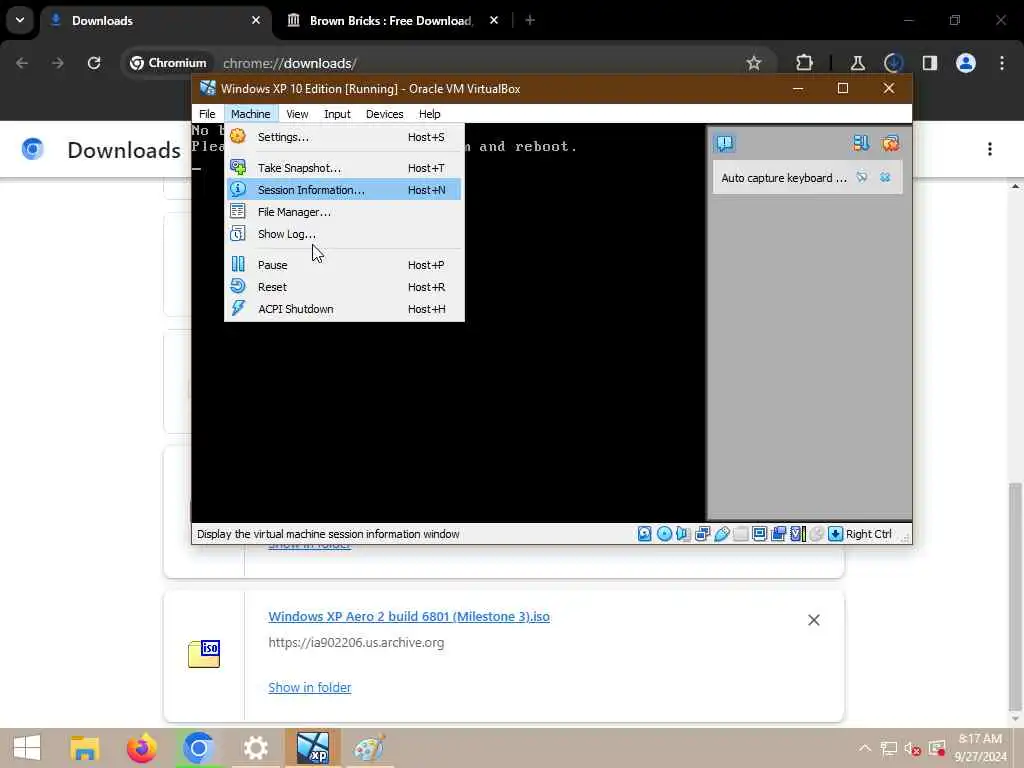Collapse the Machine menu in menu bar
This screenshot has height=768, width=1024.
click(251, 114)
